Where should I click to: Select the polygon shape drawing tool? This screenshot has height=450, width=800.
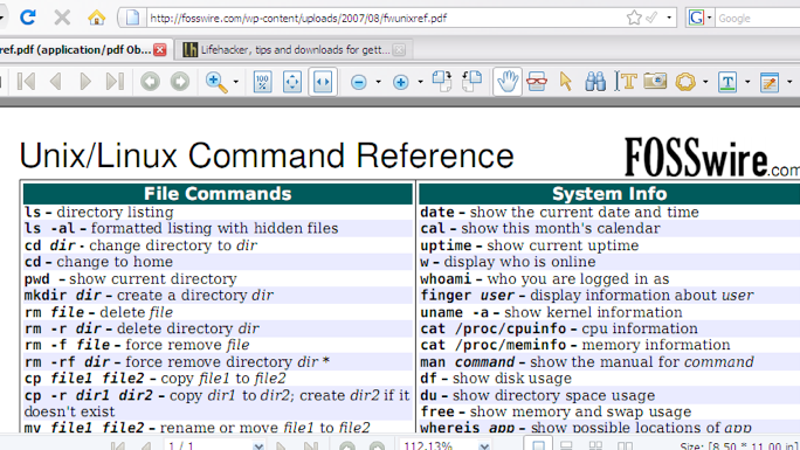pyautogui.click(x=685, y=82)
